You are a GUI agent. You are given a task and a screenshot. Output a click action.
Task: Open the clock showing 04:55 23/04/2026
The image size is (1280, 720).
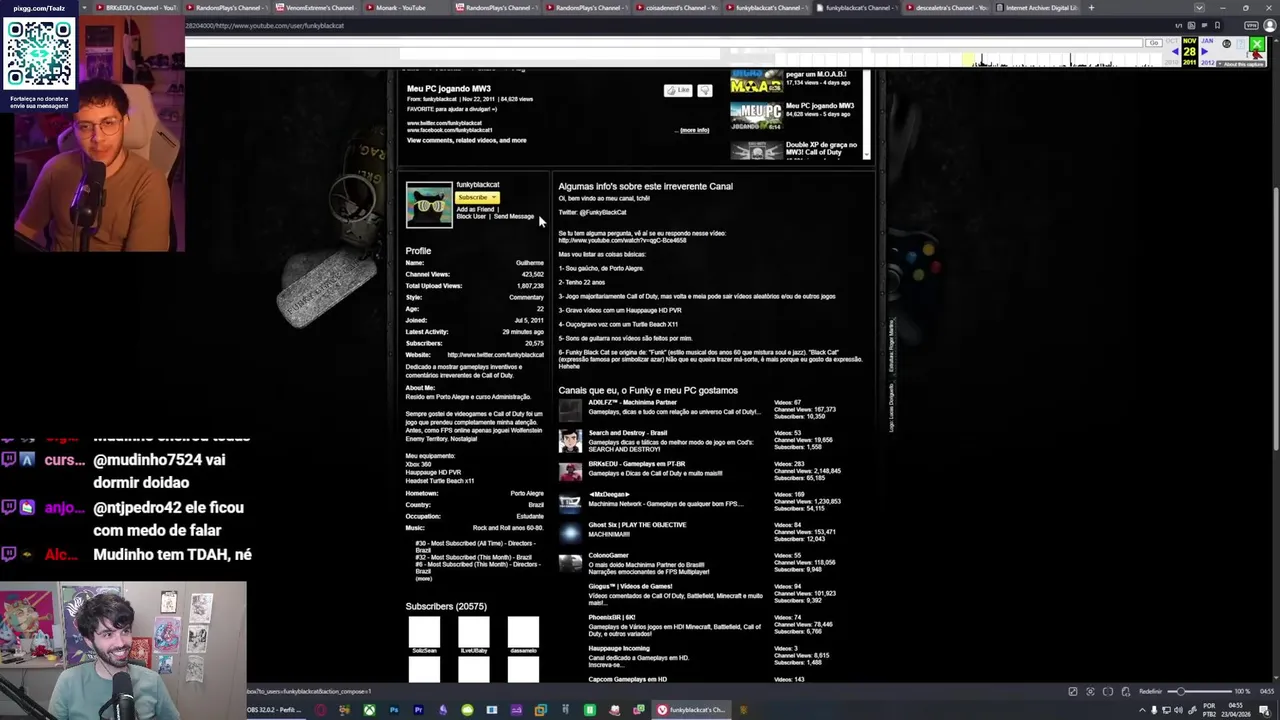1238,710
